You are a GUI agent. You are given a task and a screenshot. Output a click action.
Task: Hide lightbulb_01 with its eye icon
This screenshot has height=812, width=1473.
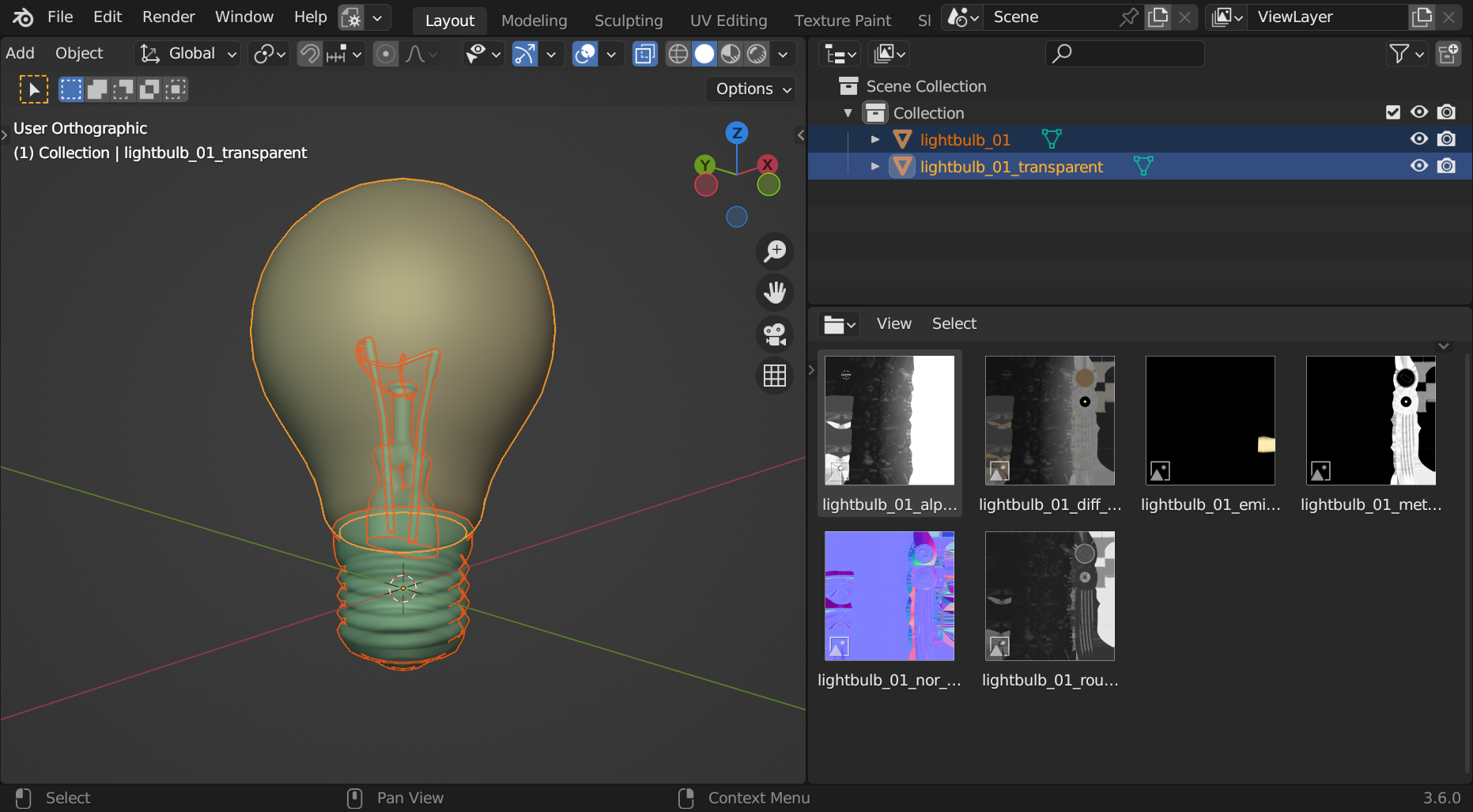point(1419,139)
